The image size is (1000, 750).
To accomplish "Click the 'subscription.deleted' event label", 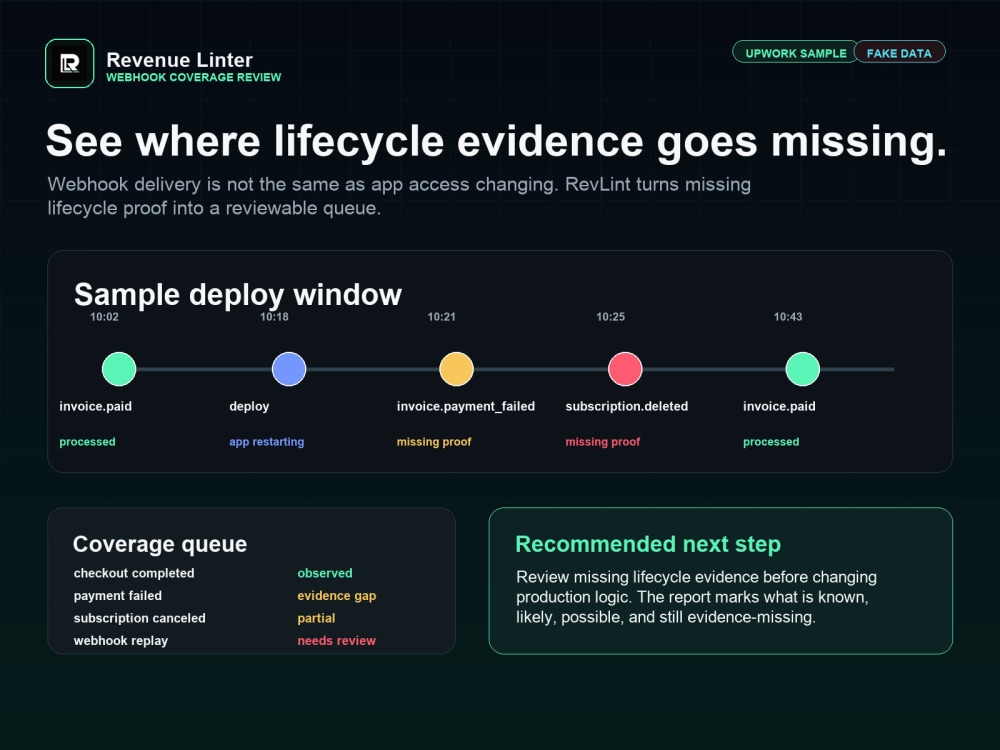I will [626, 407].
